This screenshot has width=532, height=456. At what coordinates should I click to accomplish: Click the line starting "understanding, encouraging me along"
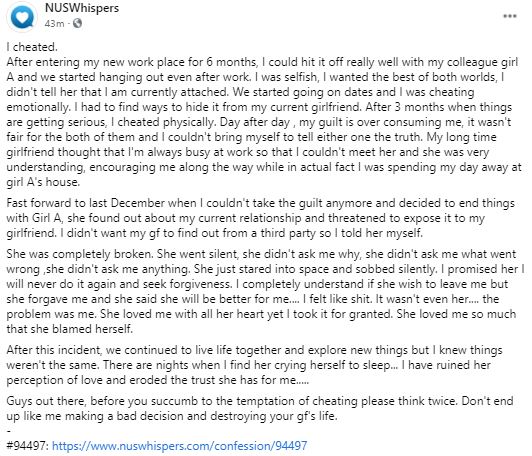pos(264,167)
